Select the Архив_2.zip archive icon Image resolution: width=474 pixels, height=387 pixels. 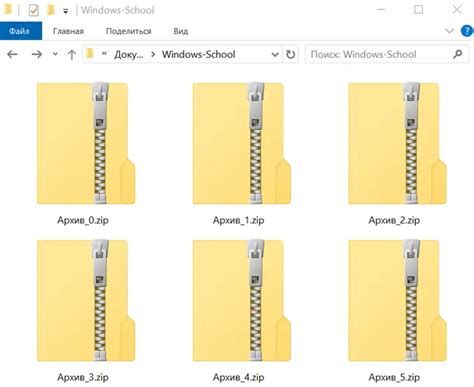pyautogui.click(x=397, y=143)
